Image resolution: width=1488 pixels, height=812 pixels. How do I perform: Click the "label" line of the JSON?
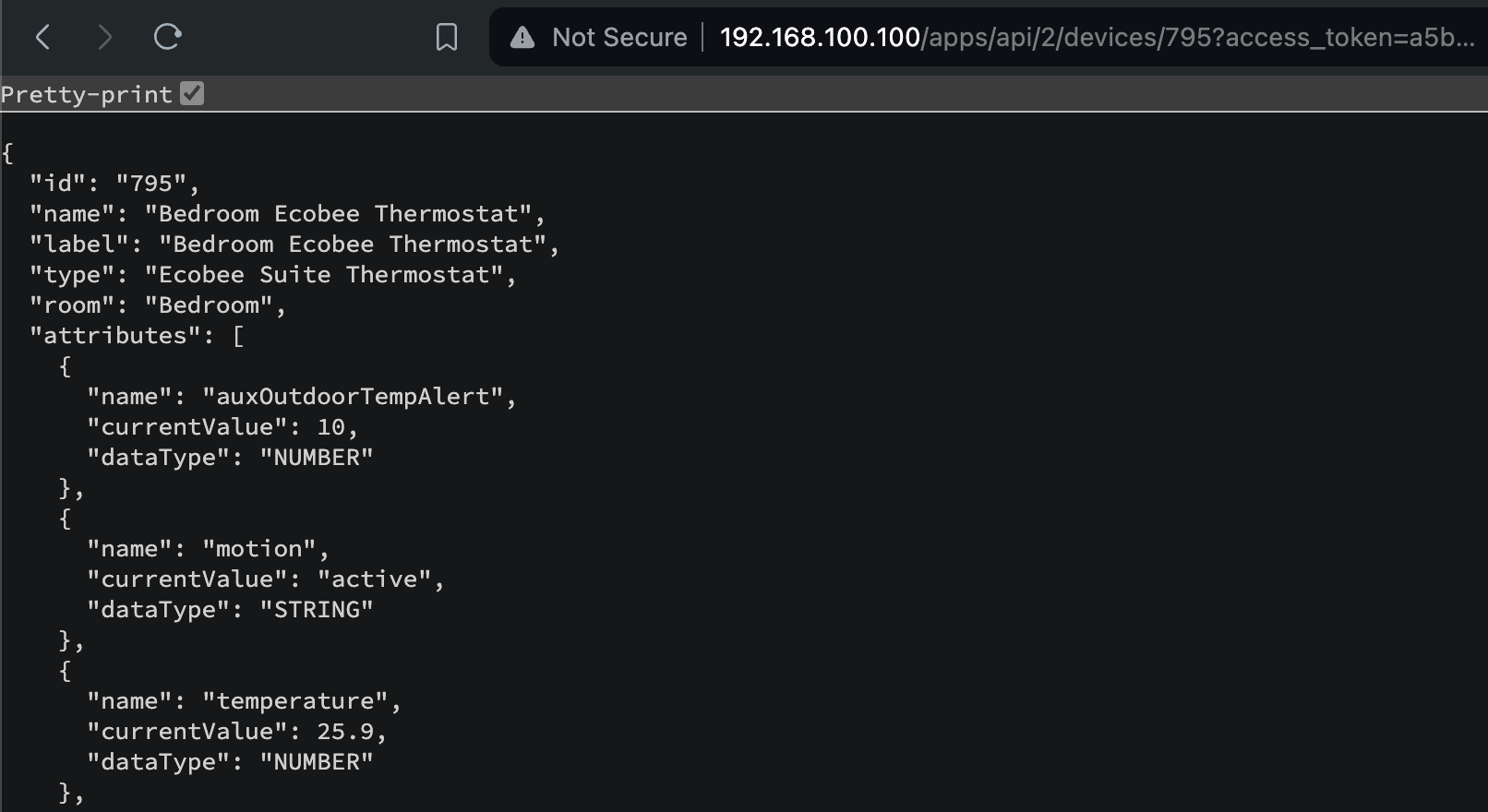[294, 244]
